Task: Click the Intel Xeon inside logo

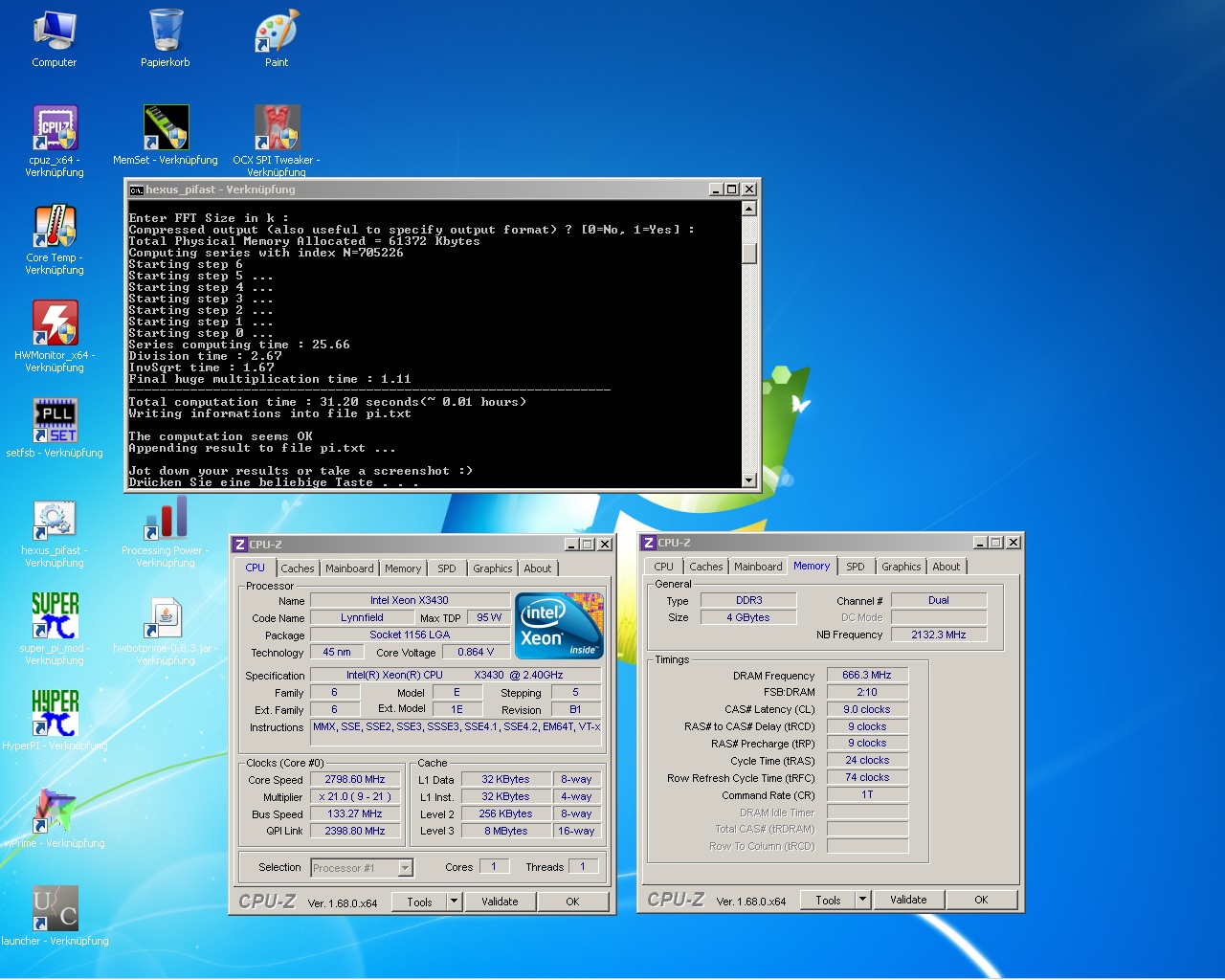Action: coord(560,626)
